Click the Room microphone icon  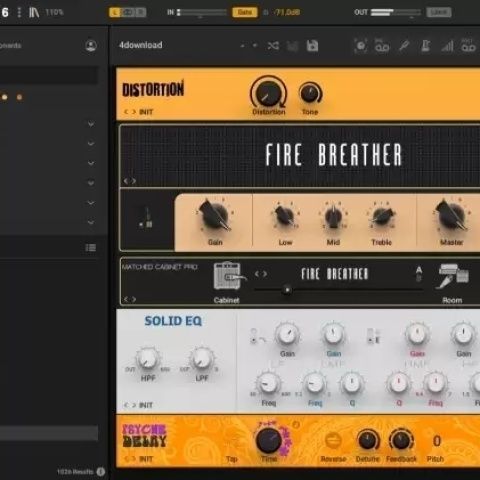click(453, 277)
